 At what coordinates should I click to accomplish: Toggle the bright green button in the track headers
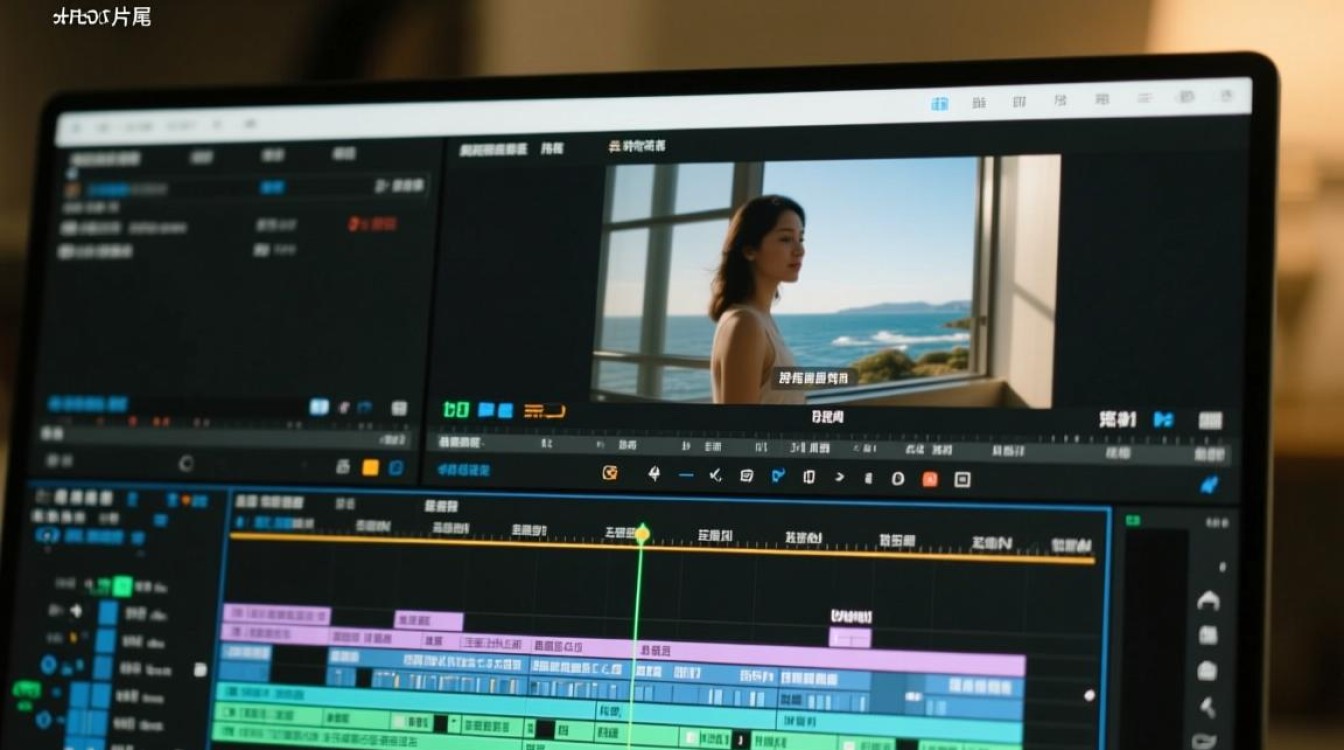pos(122,586)
